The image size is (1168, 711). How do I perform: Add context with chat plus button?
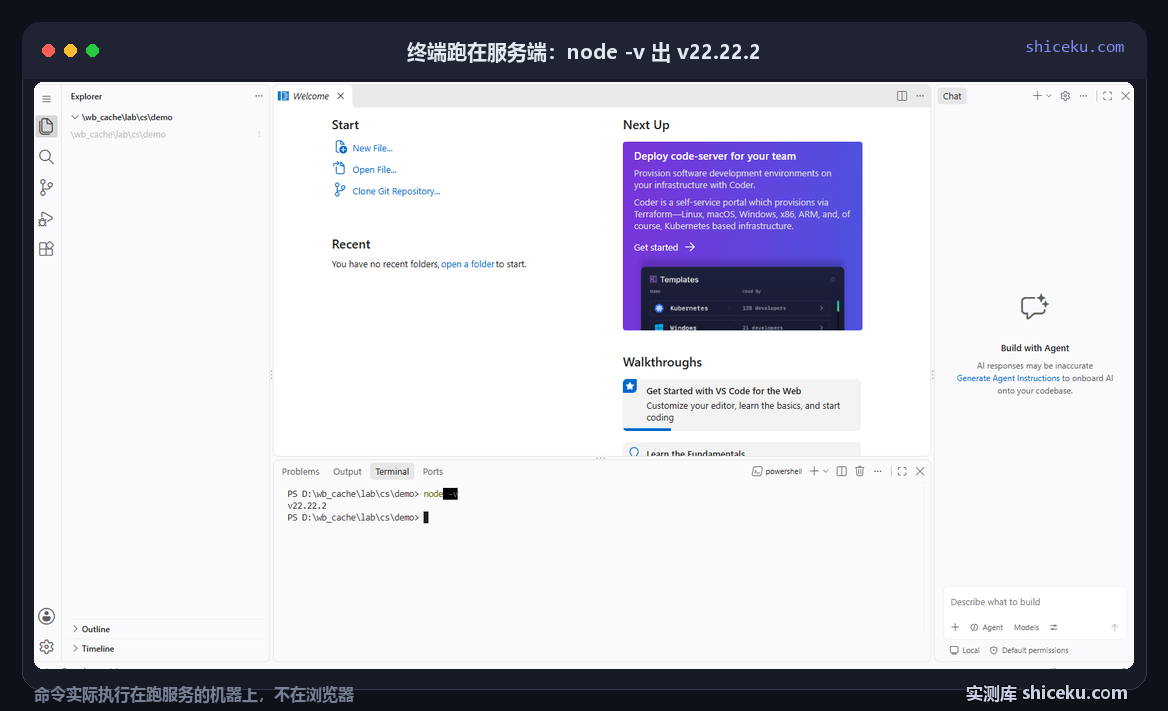(955, 628)
